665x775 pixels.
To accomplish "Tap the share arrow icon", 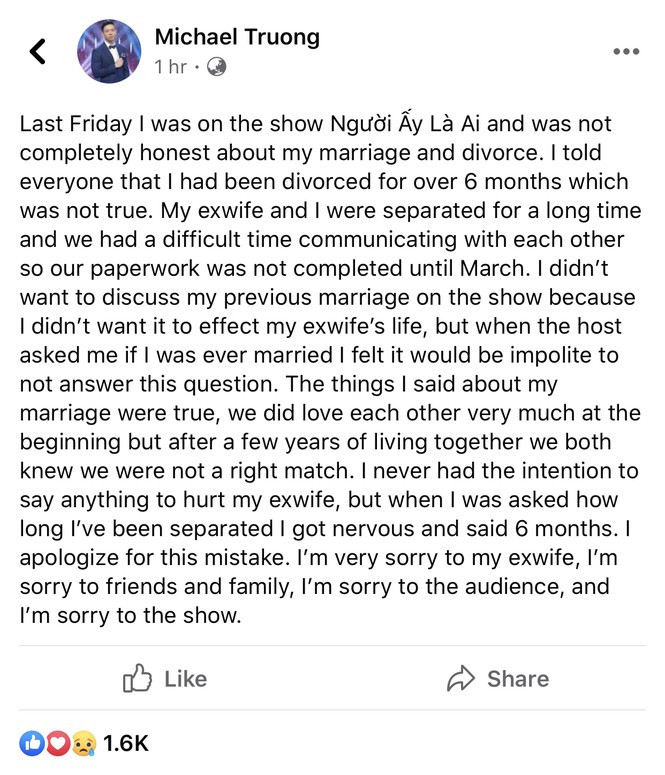I will point(461,679).
